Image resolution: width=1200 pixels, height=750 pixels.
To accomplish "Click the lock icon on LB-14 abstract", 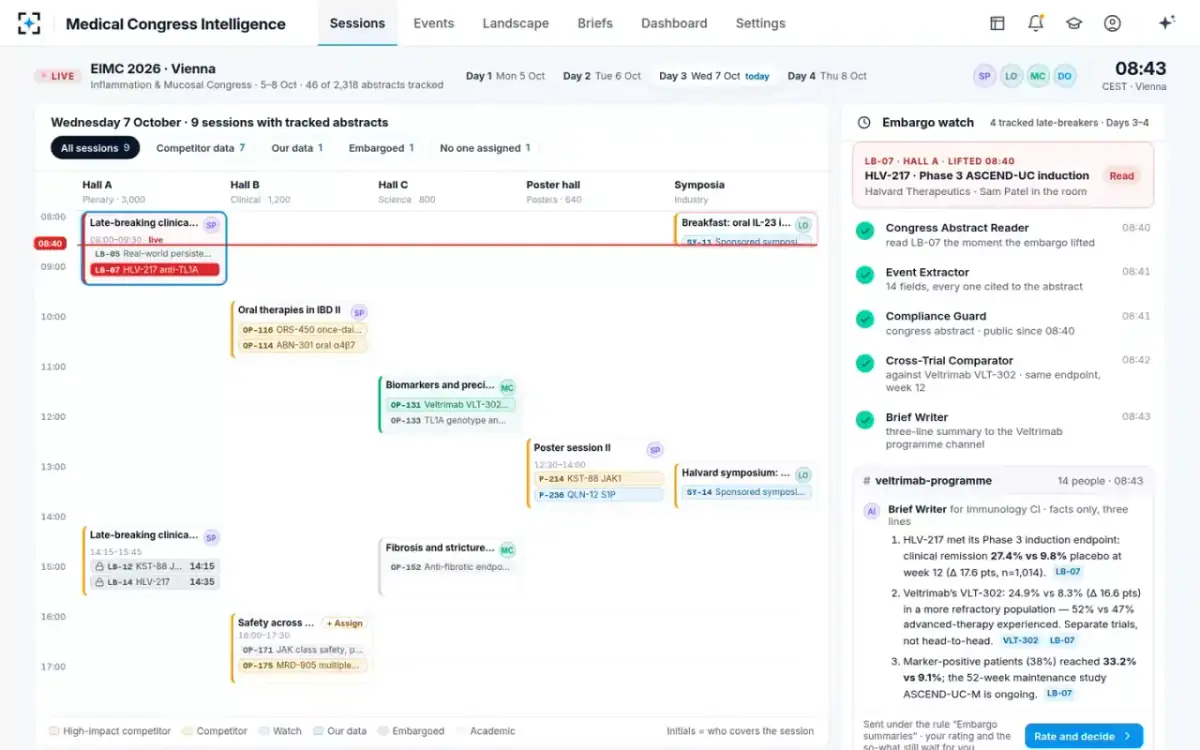I will click(99, 581).
